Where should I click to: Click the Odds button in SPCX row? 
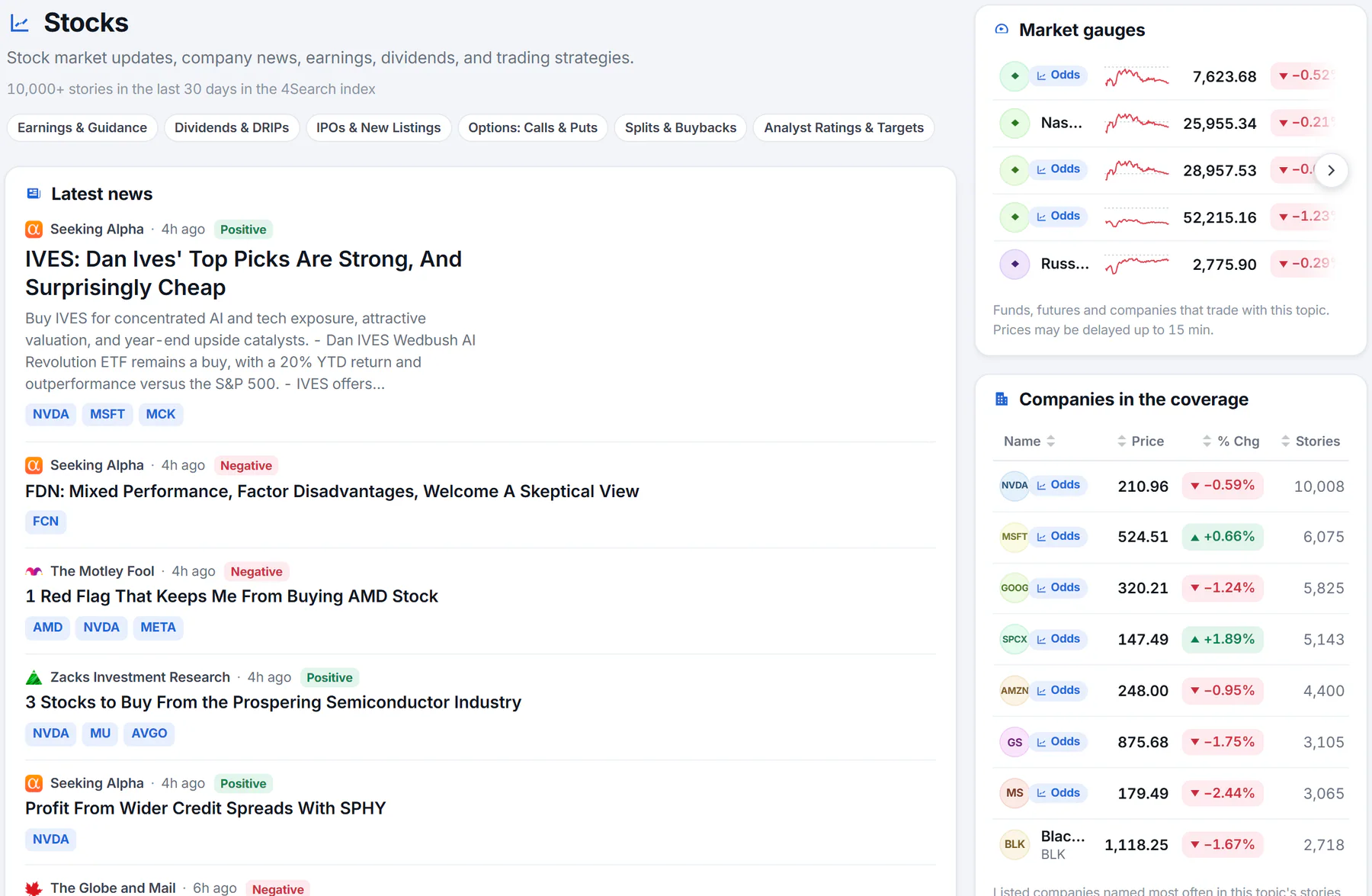click(1058, 638)
